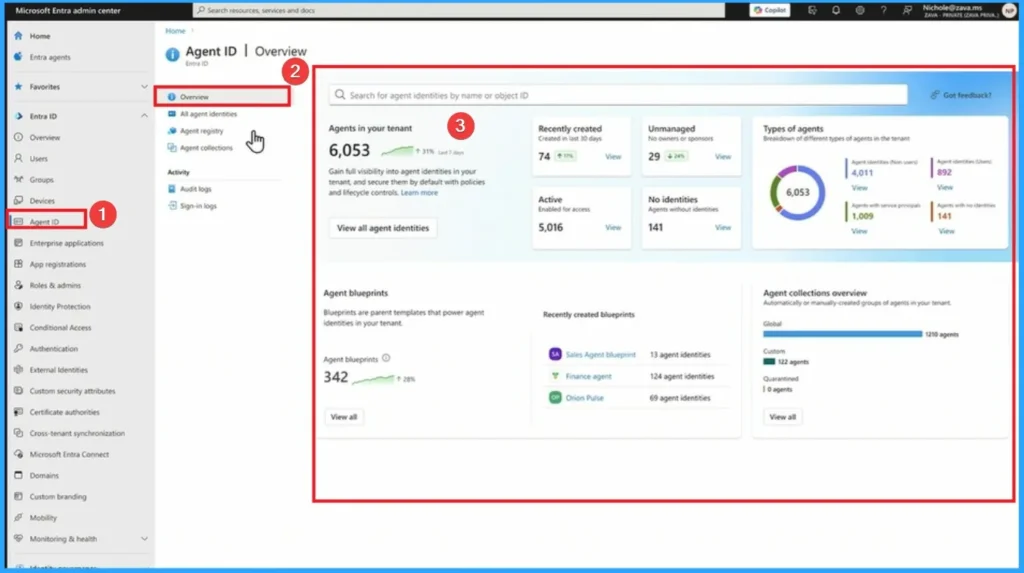This screenshot has height=573, width=1024.
Task: Click the Global agents progress bar
Action: [x=842, y=334]
